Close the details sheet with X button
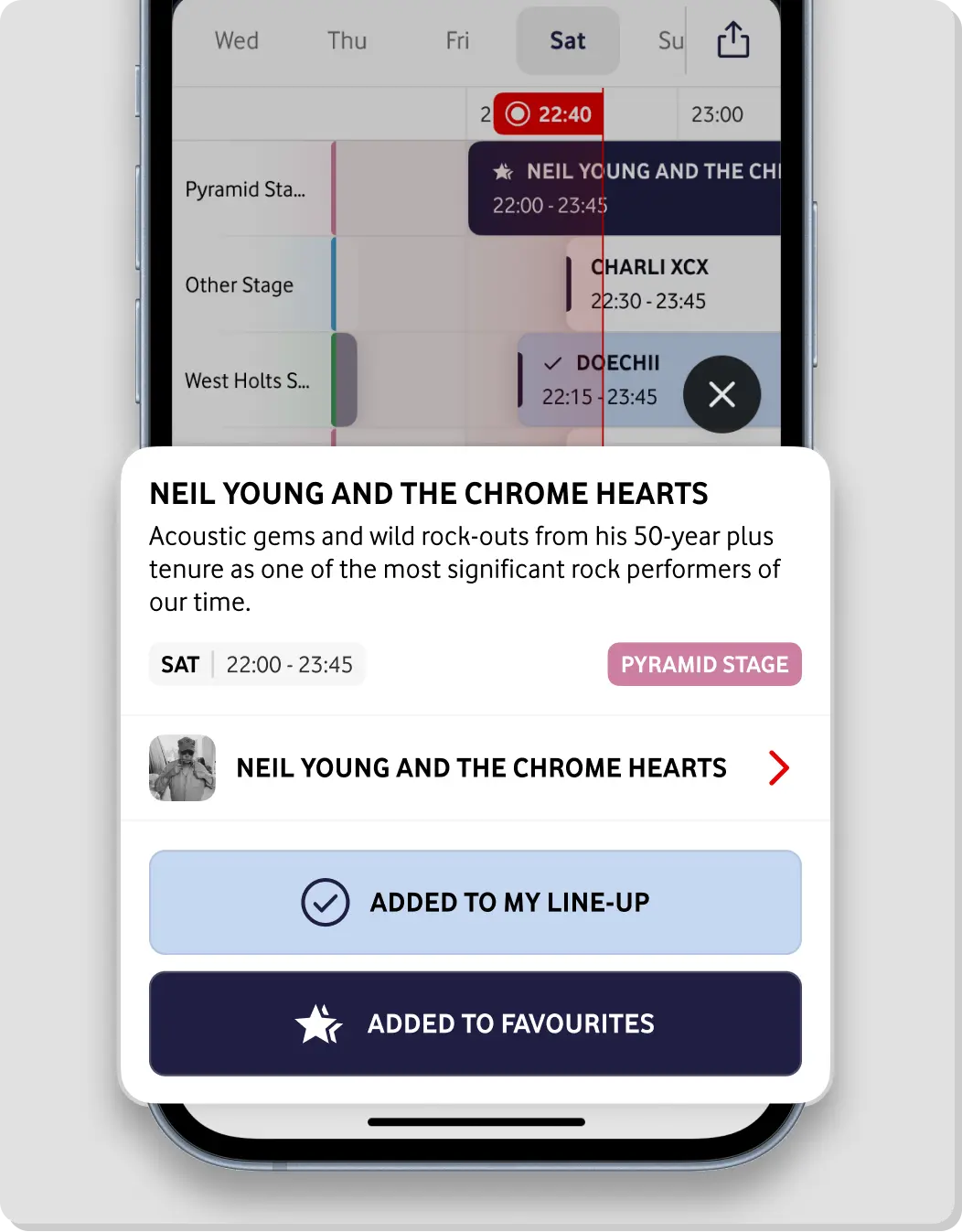 721,394
